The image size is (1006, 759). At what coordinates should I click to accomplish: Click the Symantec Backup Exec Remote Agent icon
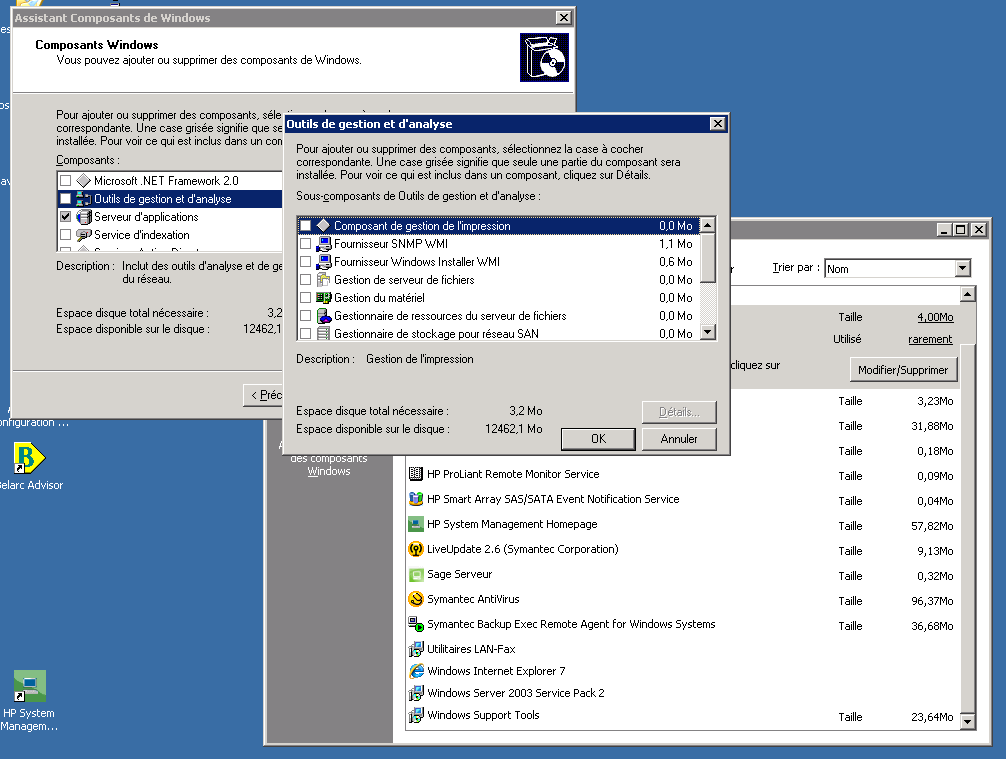[x=416, y=624]
